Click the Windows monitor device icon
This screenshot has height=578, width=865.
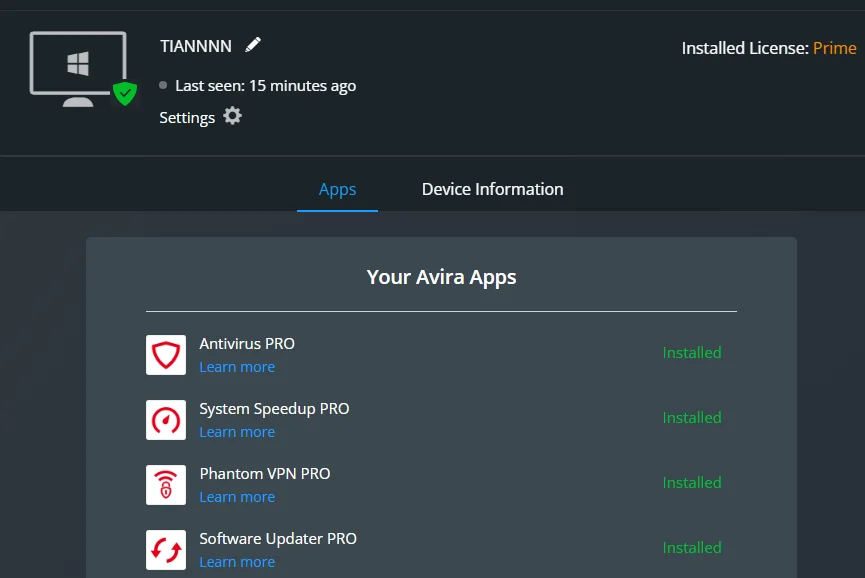(x=78, y=69)
